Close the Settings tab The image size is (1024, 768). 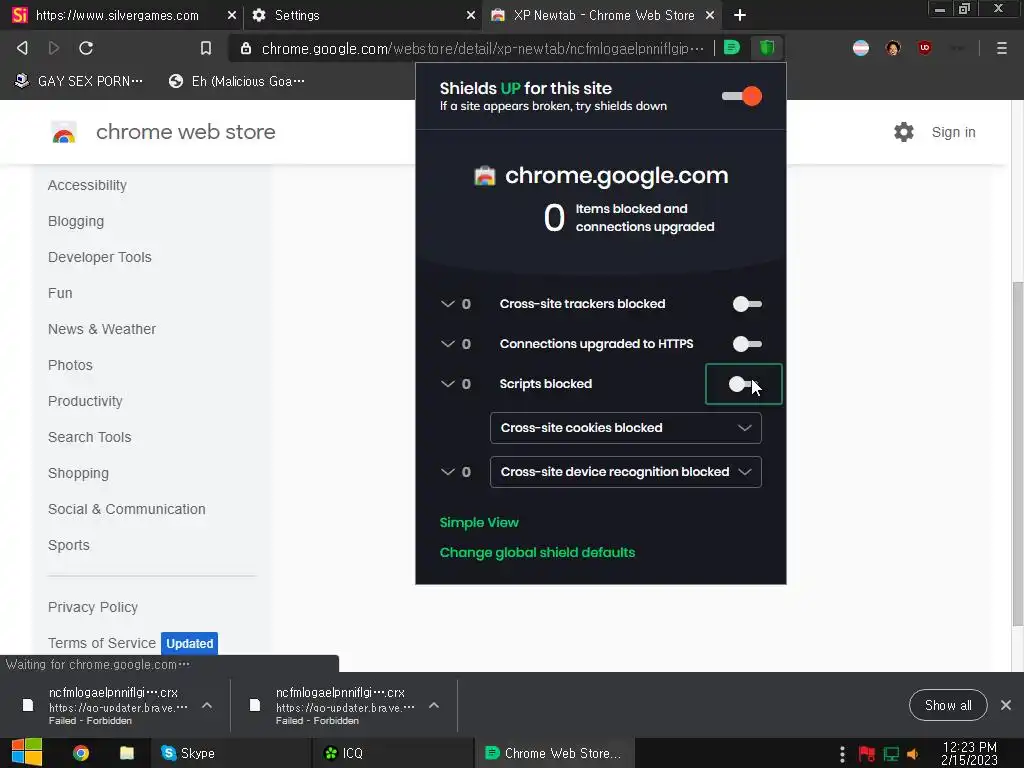click(x=471, y=15)
